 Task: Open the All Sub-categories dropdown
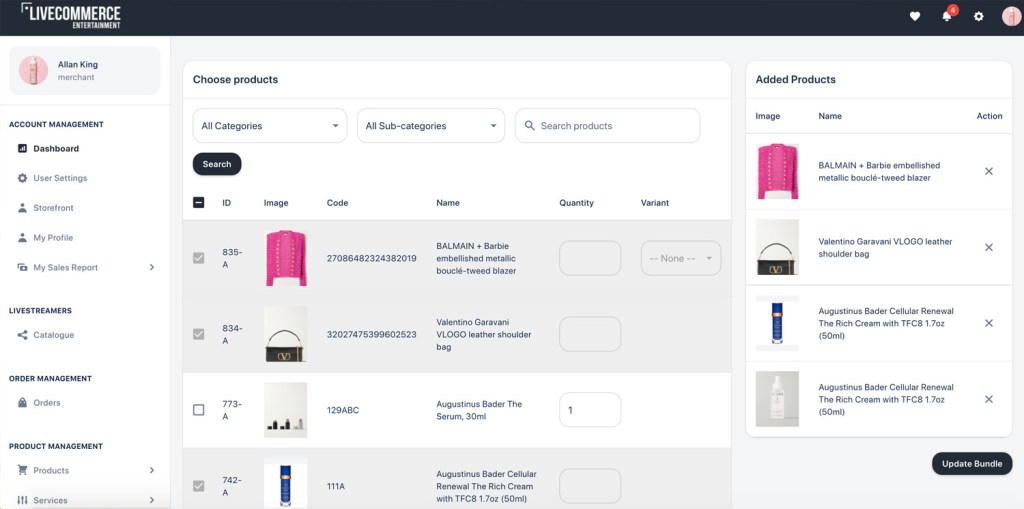point(430,126)
